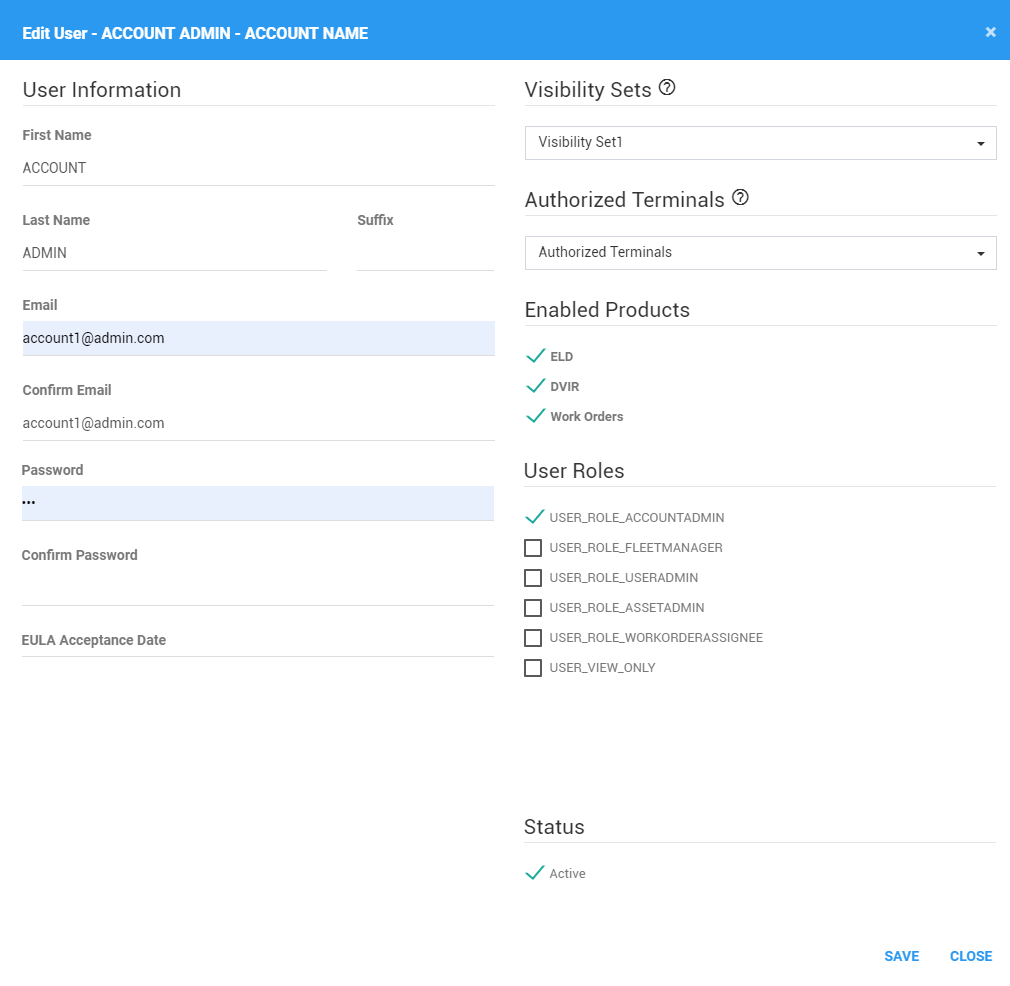Screen dimensions: 1010x986
Task: Click the CLOSE button
Action: 971,956
